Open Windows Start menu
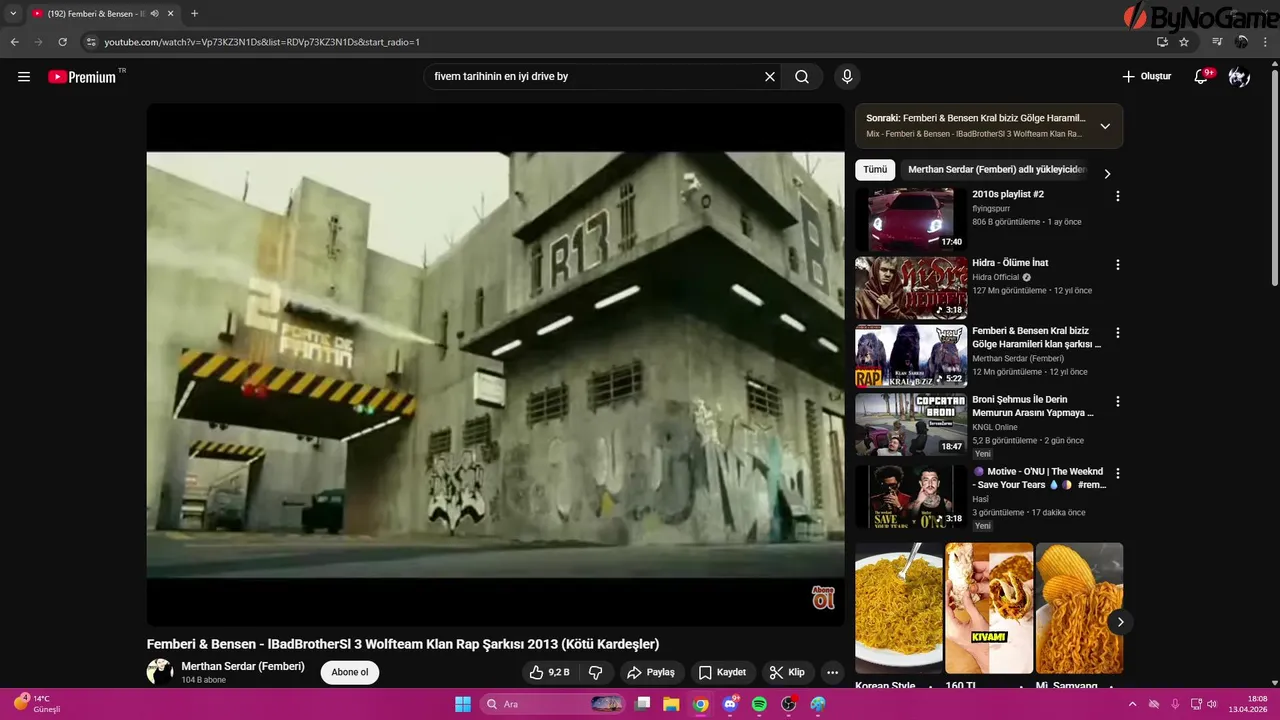The image size is (1280, 720). click(x=463, y=704)
